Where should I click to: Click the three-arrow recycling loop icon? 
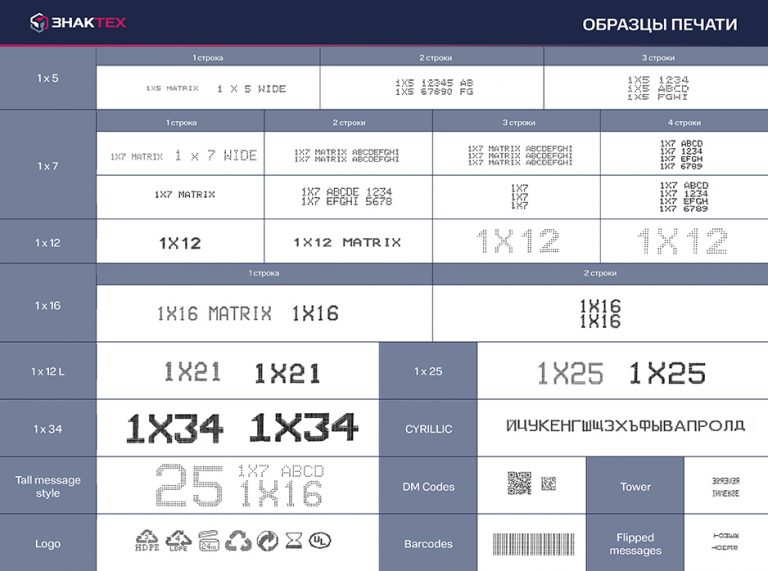click(x=238, y=541)
